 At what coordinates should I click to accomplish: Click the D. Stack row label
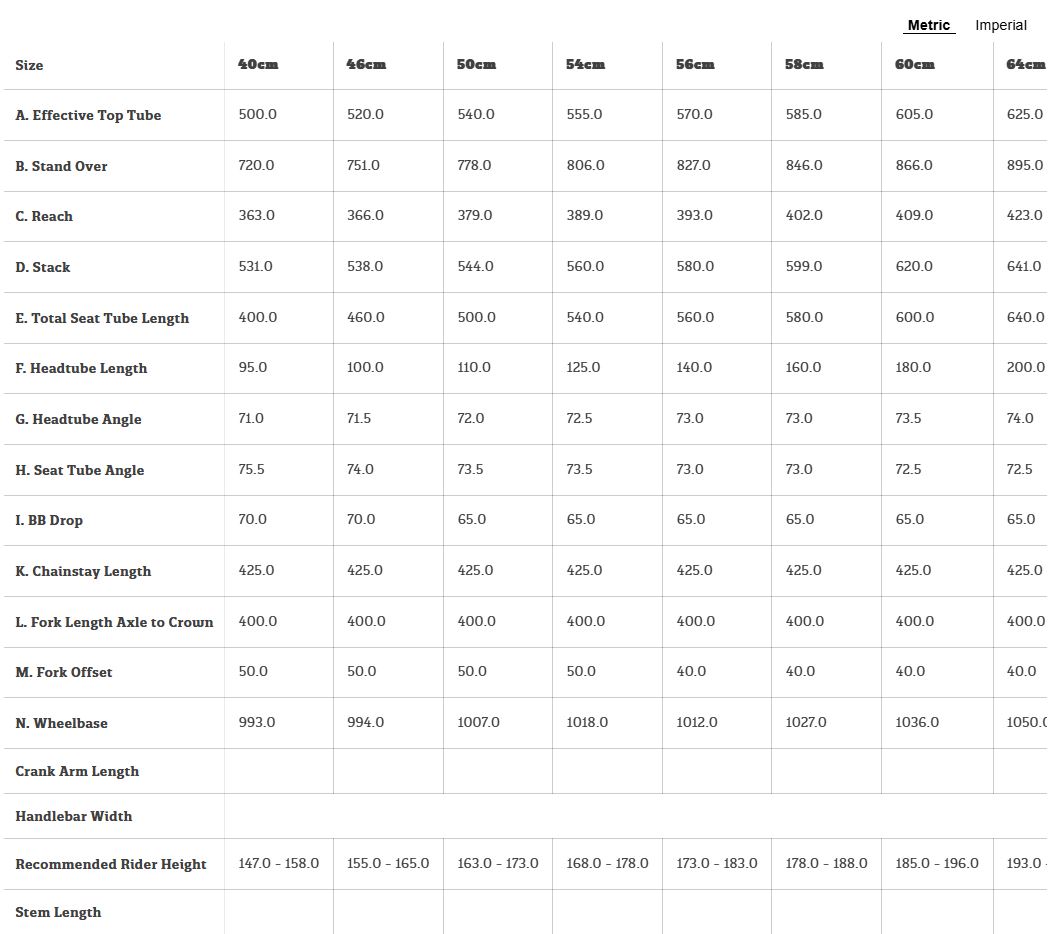pyautogui.click(x=43, y=267)
